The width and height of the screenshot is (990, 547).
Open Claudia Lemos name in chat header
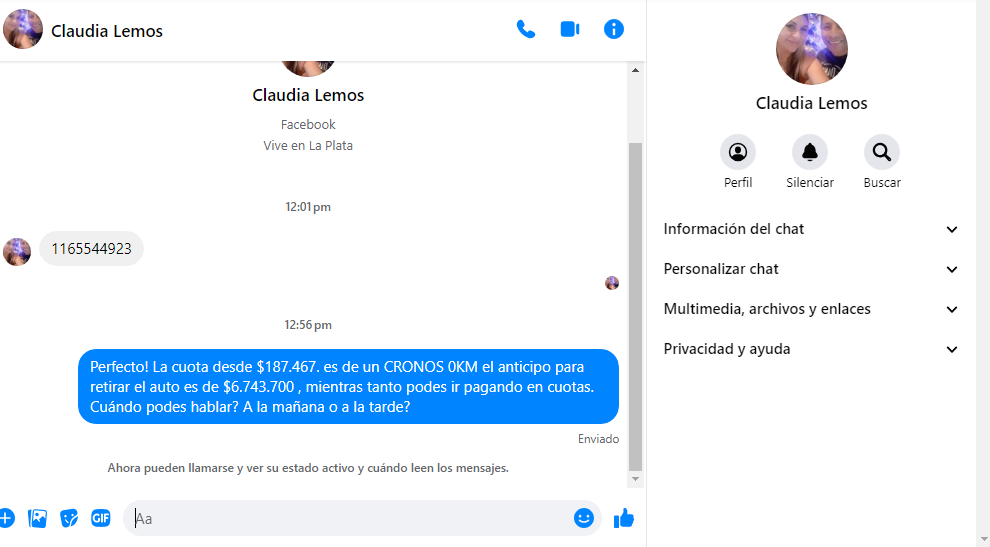coord(107,31)
